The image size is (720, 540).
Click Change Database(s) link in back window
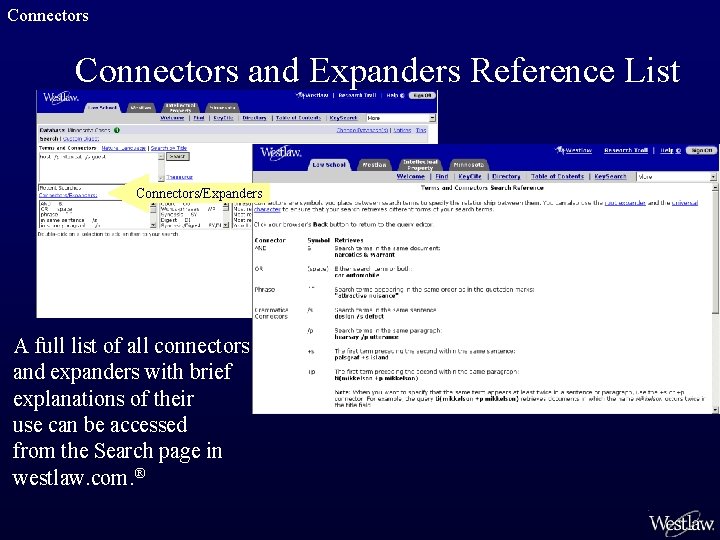tap(362, 130)
